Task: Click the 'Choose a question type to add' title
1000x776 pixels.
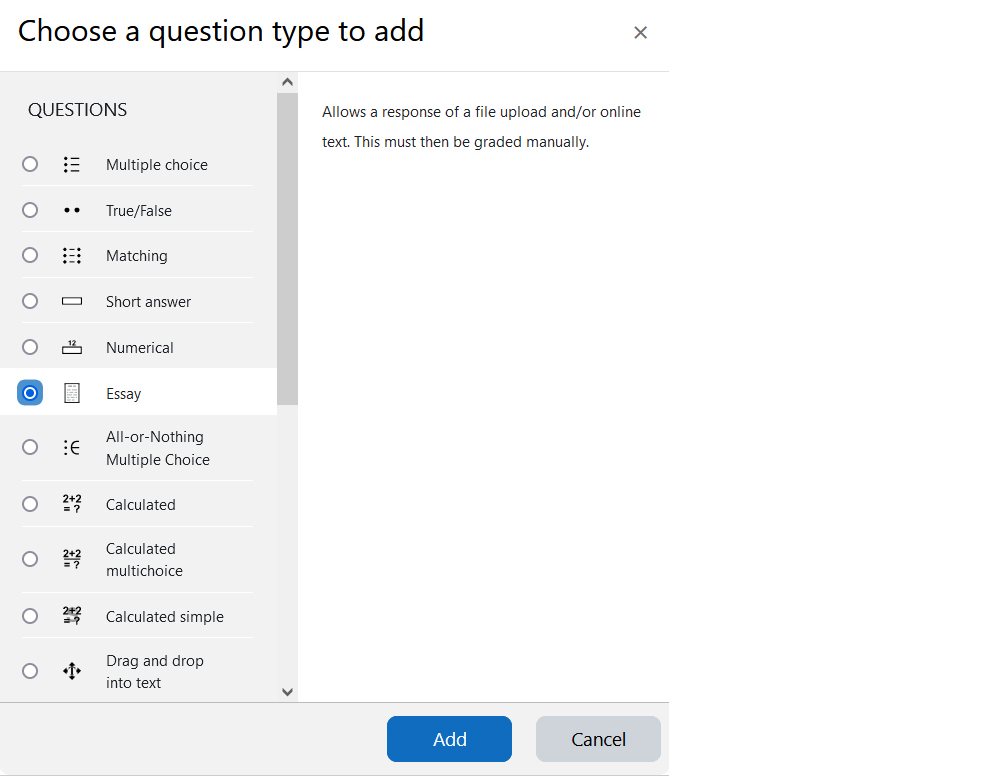Action: [x=221, y=31]
